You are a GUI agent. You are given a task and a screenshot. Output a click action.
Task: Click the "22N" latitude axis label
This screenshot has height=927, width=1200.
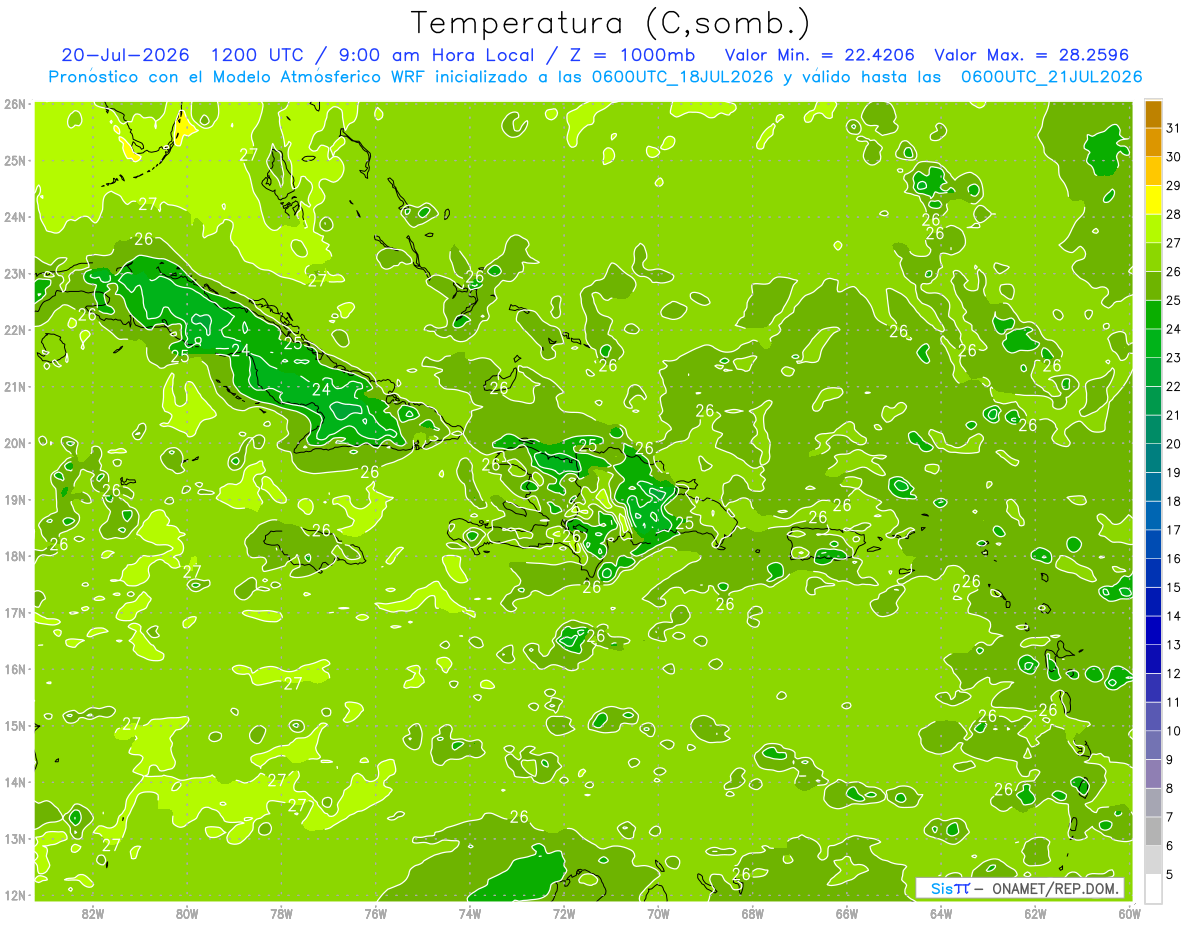[15, 330]
